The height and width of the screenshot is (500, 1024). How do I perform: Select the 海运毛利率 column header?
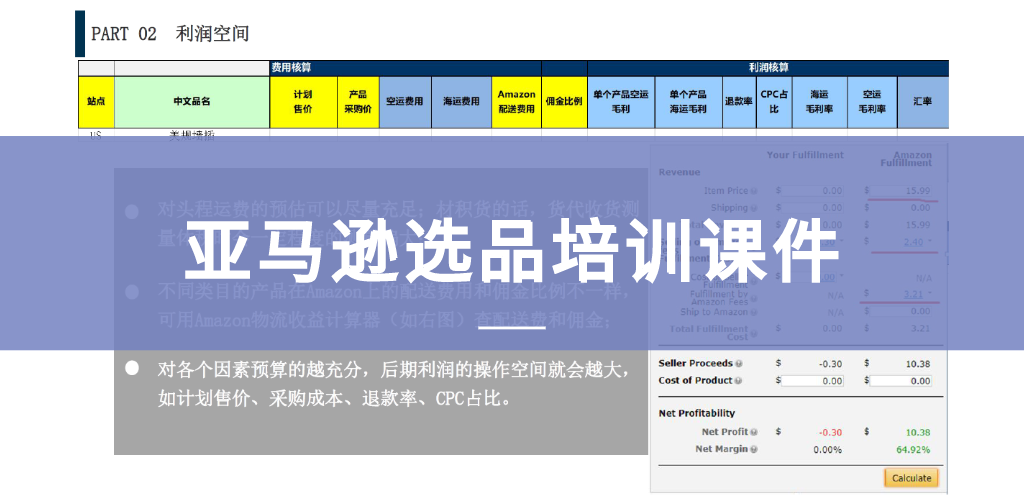coord(820,102)
